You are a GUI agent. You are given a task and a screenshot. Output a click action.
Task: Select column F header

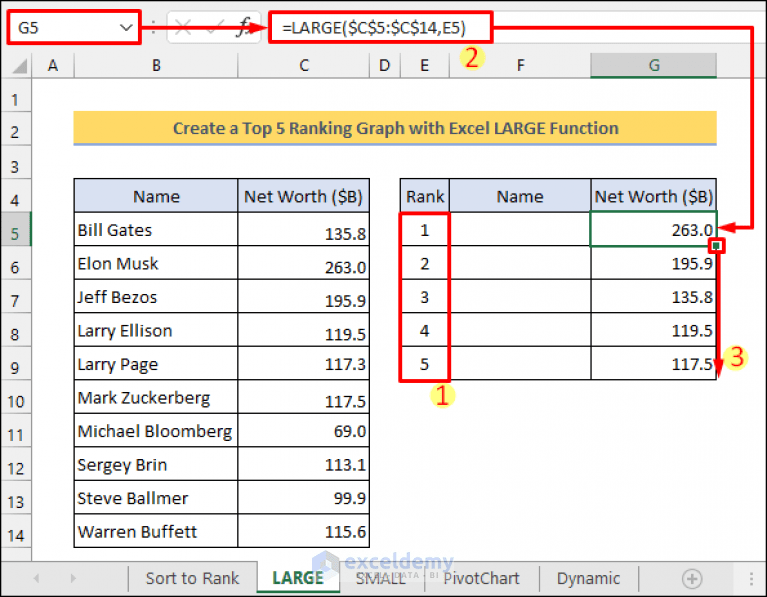pyautogui.click(x=520, y=66)
